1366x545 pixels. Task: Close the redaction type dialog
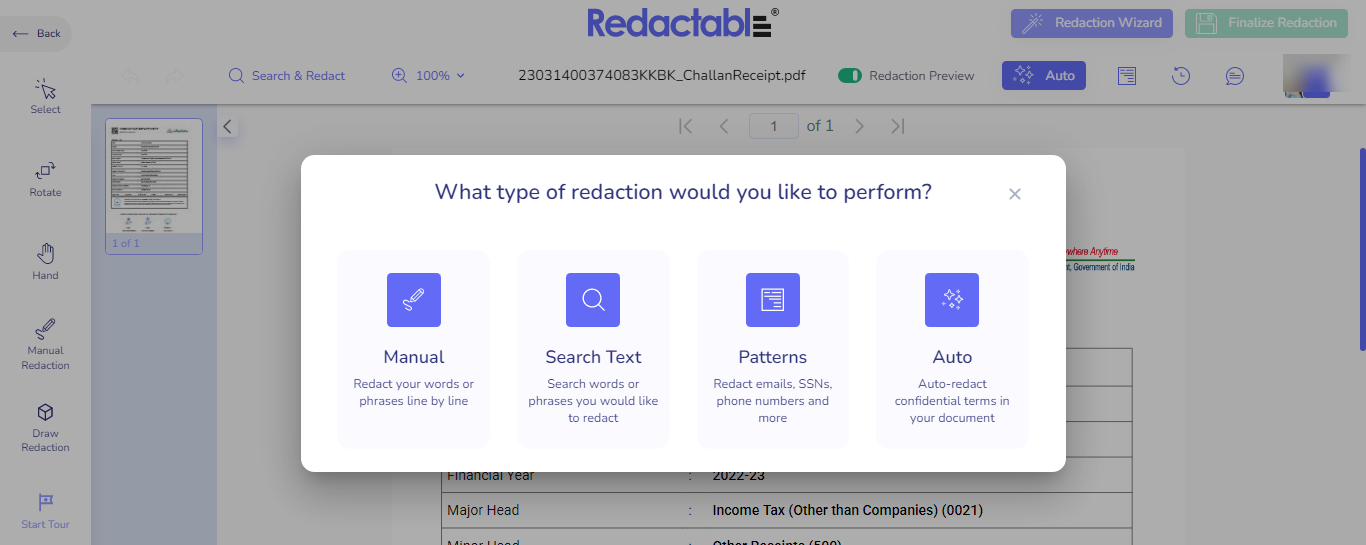coord(1015,194)
